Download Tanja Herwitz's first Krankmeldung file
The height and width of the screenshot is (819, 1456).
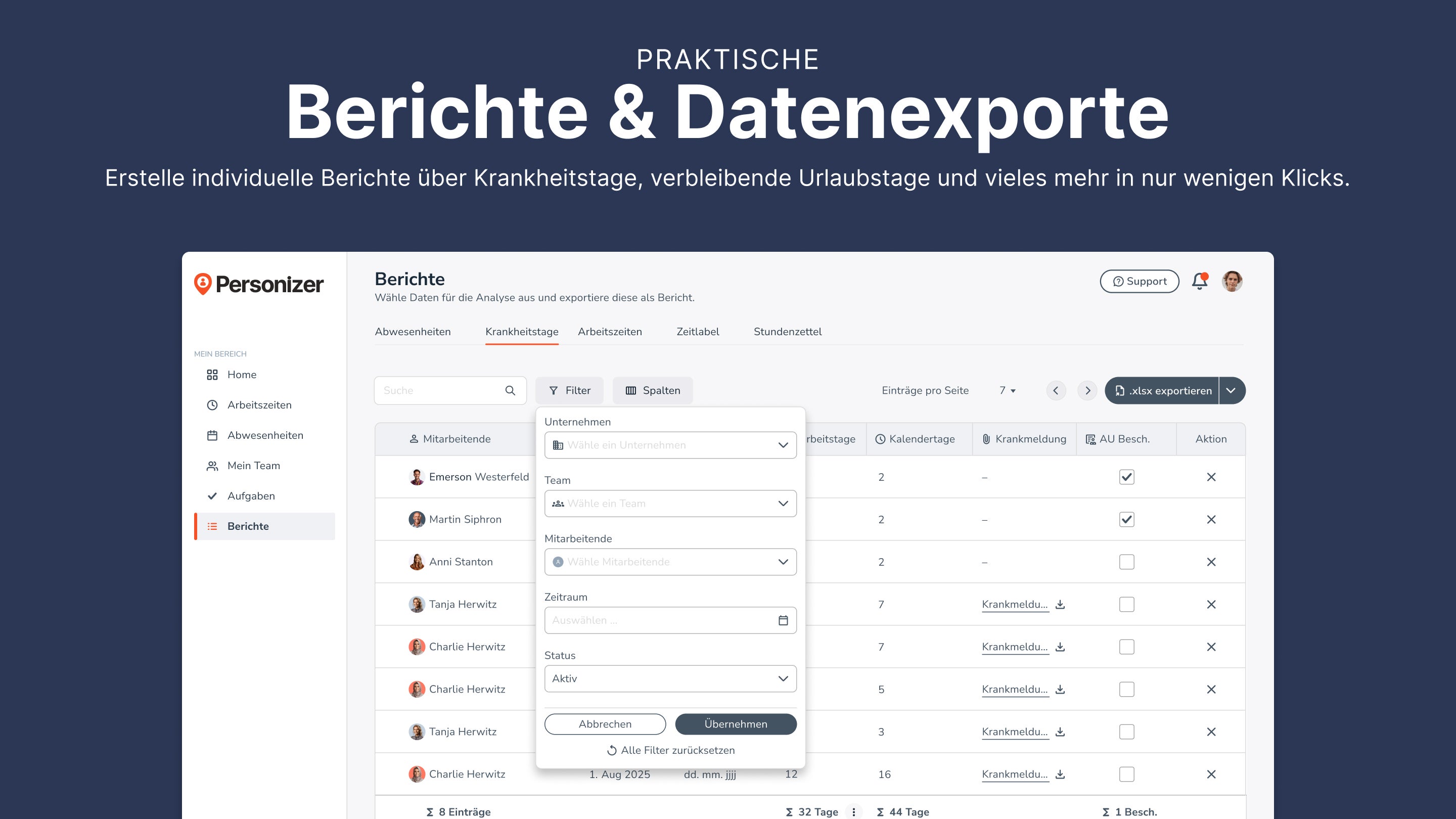tap(1060, 604)
